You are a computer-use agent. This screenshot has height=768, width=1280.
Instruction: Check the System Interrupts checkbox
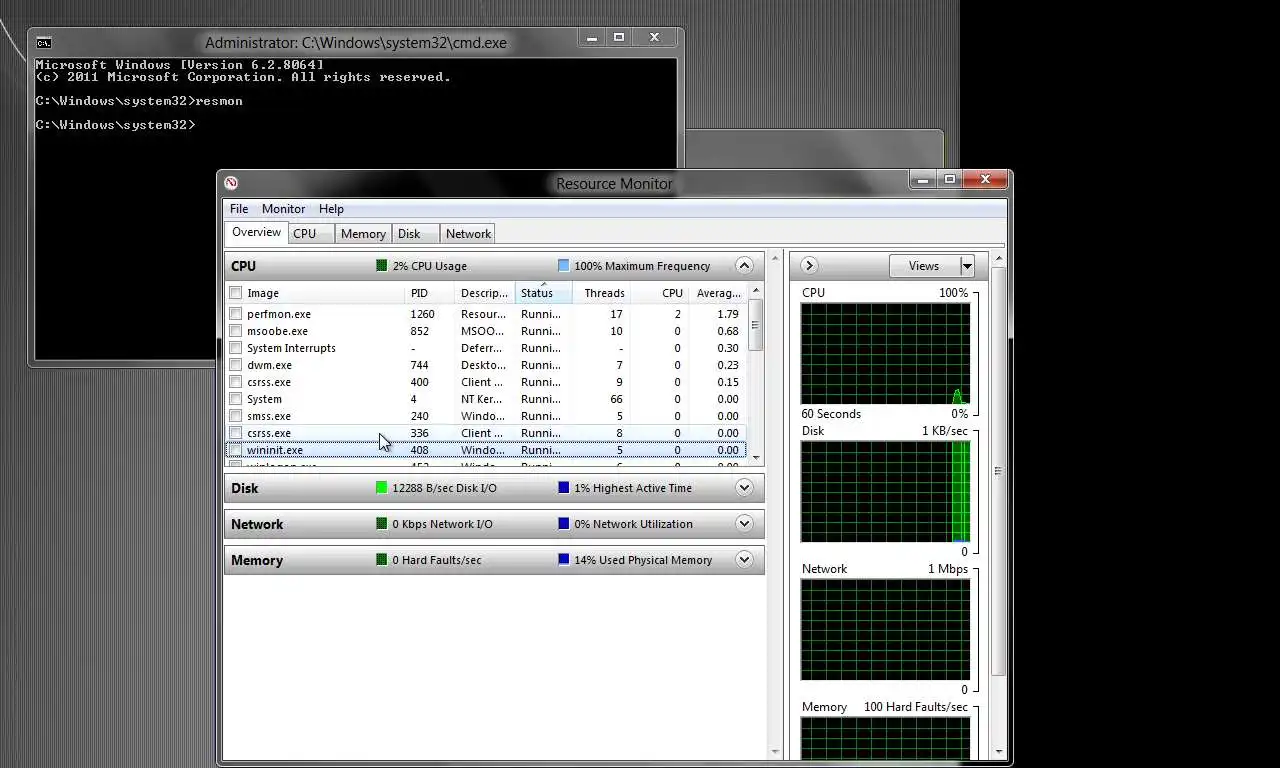click(236, 348)
